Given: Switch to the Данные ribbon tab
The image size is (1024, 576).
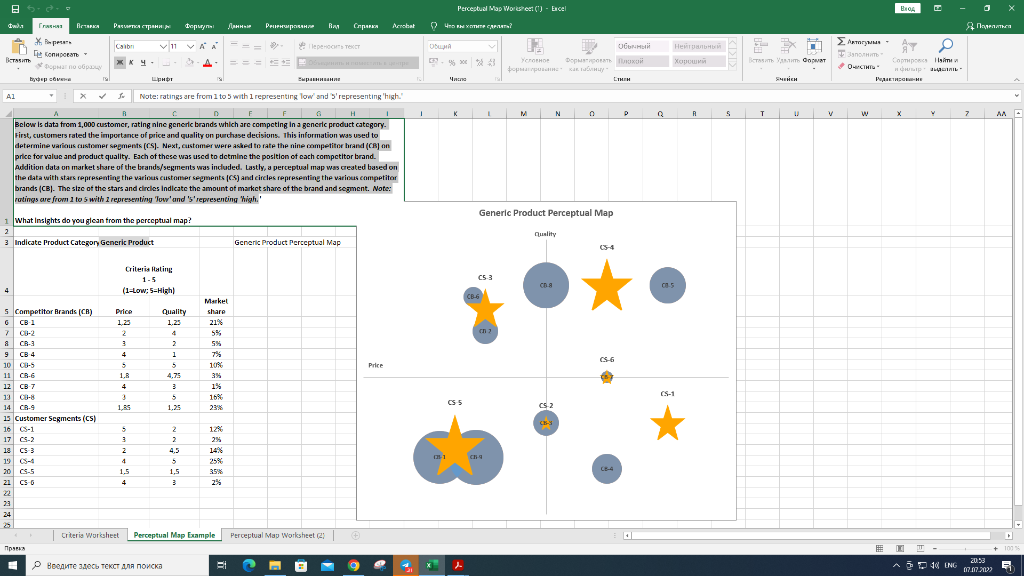Looking at the screenshot, I should (x=240, y=26).
